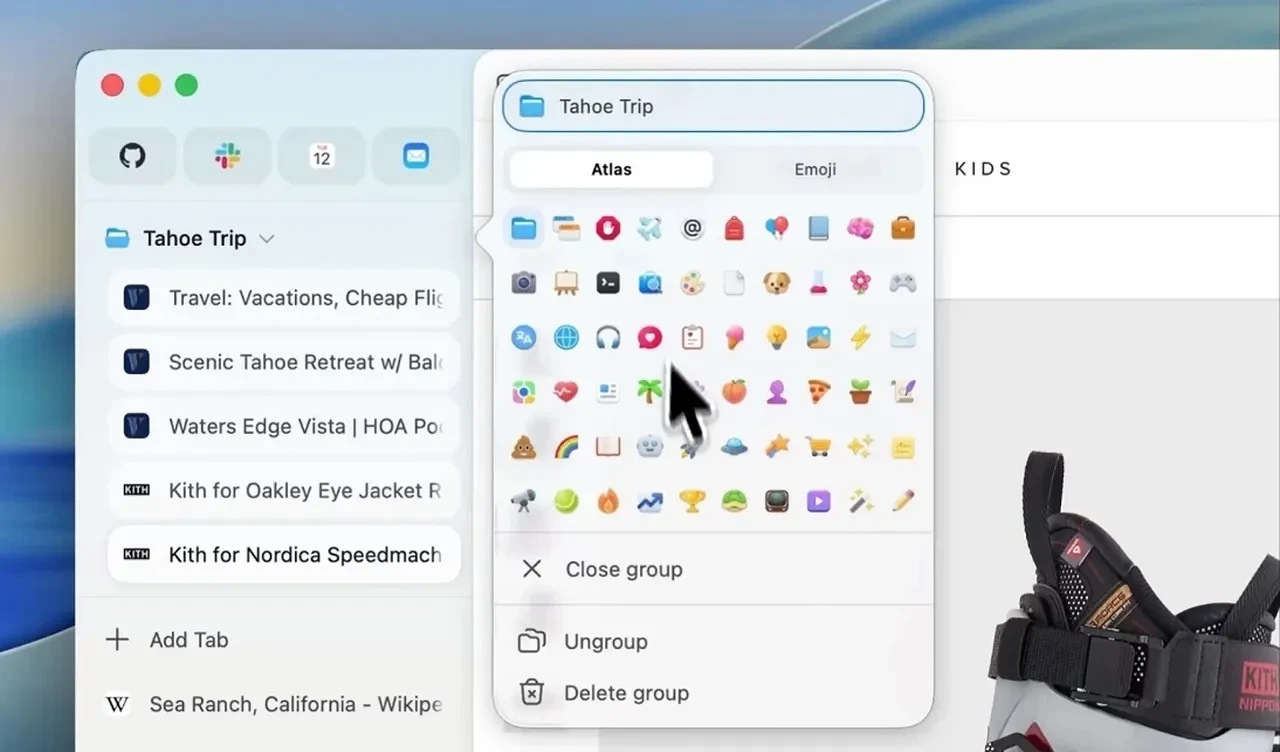Open the Mail pinned tab

416,156
